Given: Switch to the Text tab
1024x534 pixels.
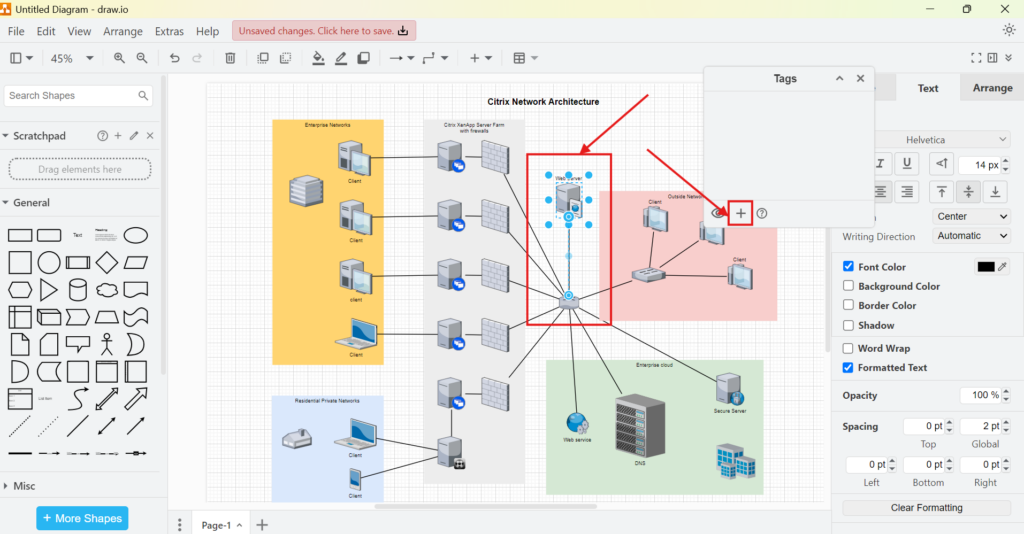Looking at the screenshot, I should pos(927,88).
